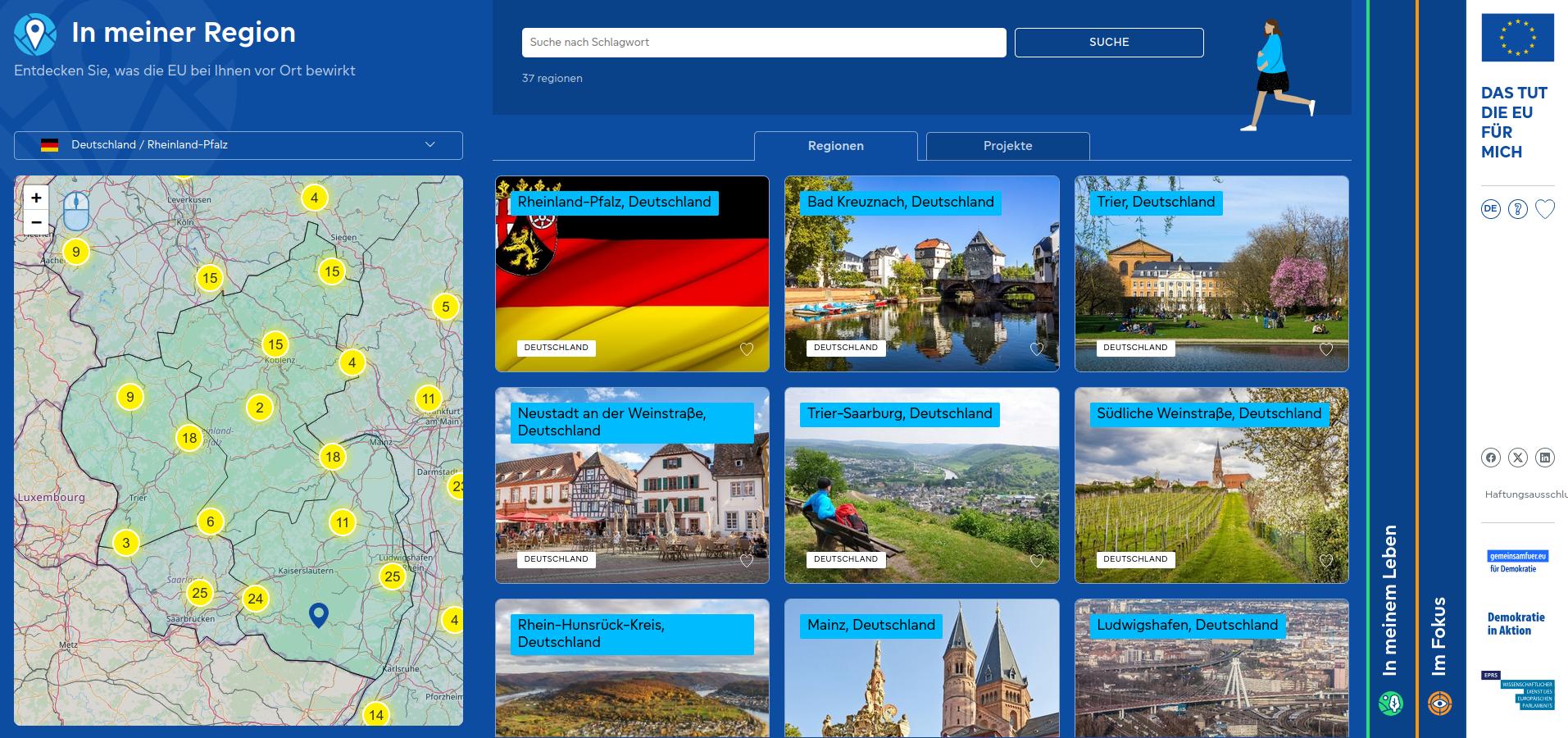Open the Facebook share icon
The width and height of the screenshot is (1568, 738).
[x=1491, y=458]
